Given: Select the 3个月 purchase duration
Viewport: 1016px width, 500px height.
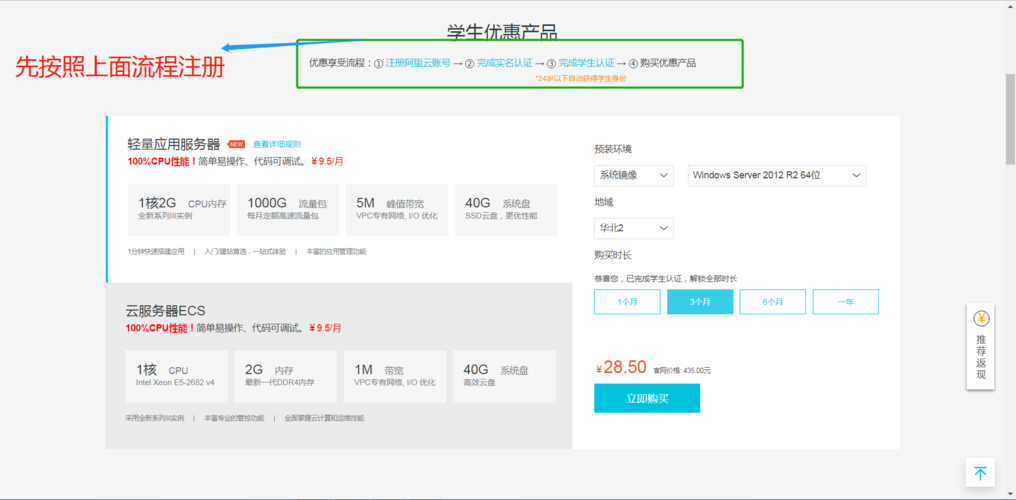Looking at the screenshot, I should [x=700, y=302].
